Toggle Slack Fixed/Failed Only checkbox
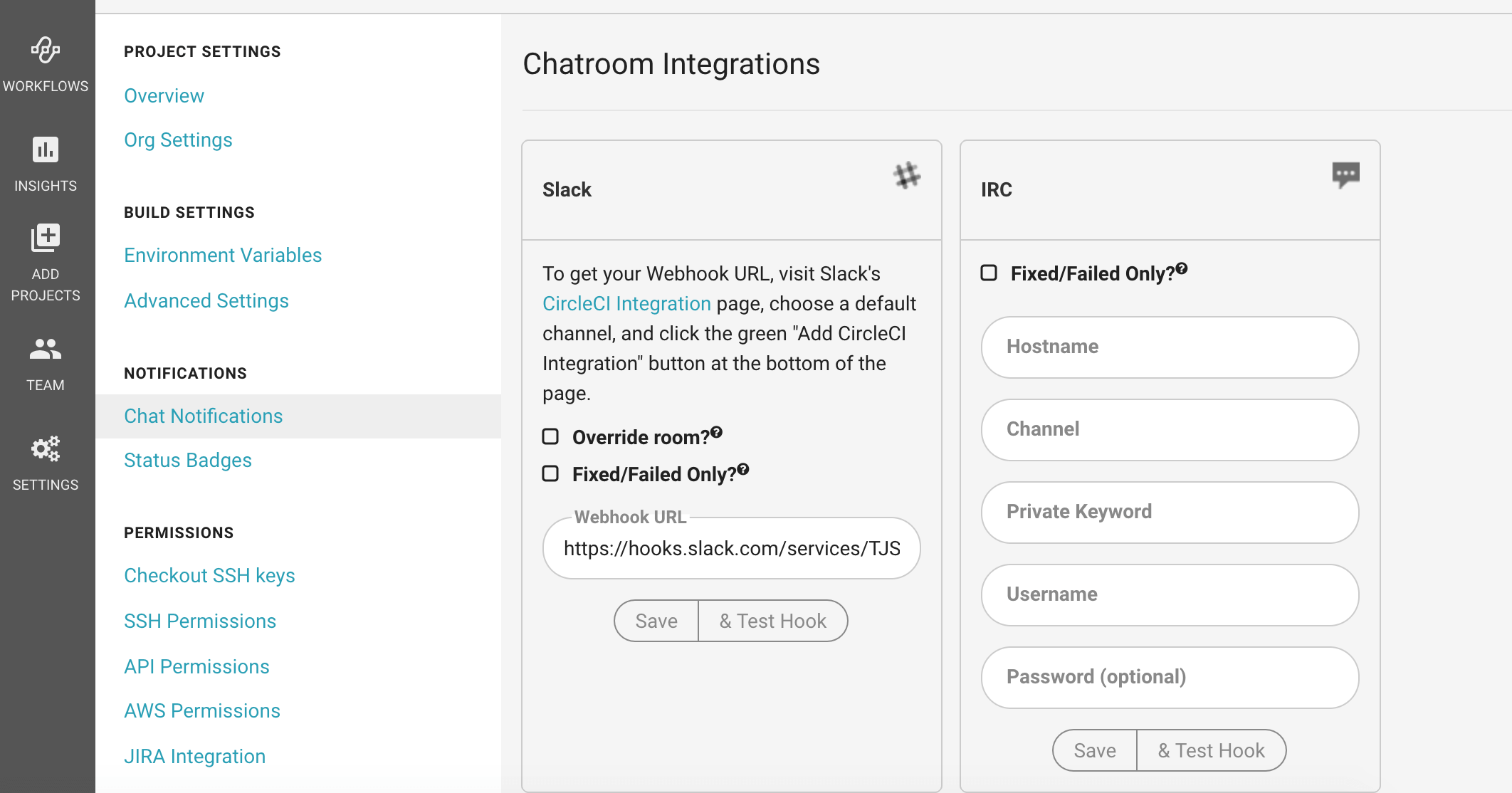Viewport: 1512px width, 793px height. tap(550, 473)
